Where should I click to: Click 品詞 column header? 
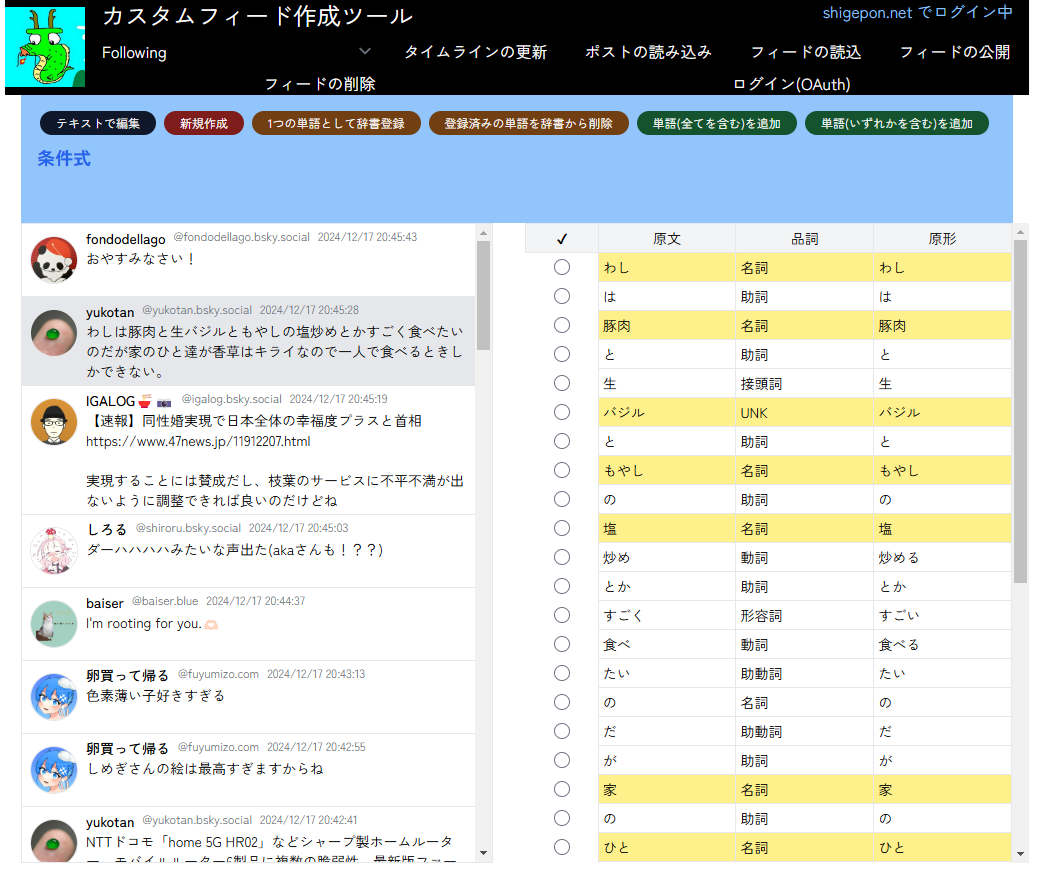(805, 239)
